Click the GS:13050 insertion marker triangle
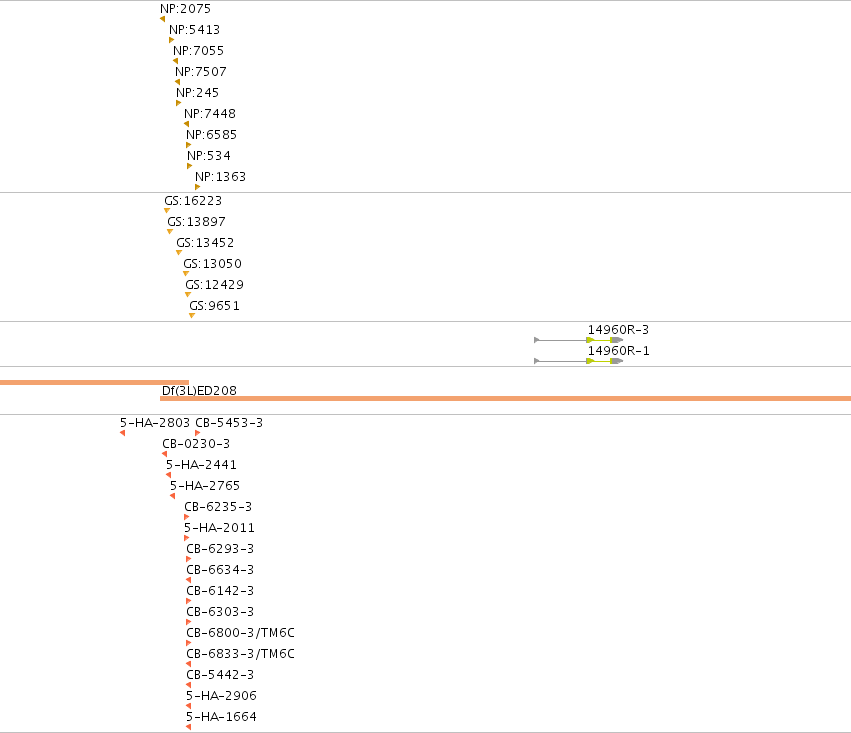 coord(186,273)
